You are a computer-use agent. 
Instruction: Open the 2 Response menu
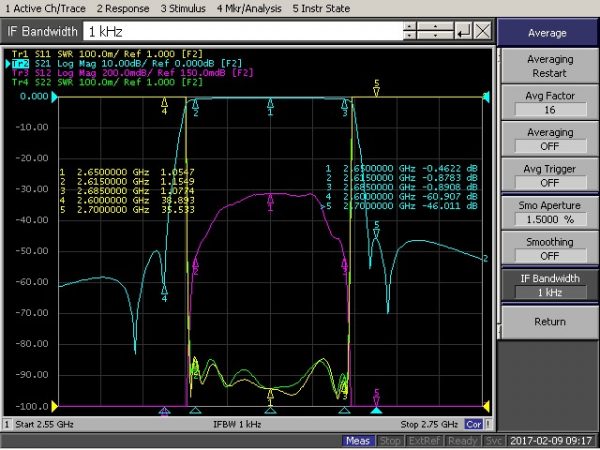click(123, 8)
